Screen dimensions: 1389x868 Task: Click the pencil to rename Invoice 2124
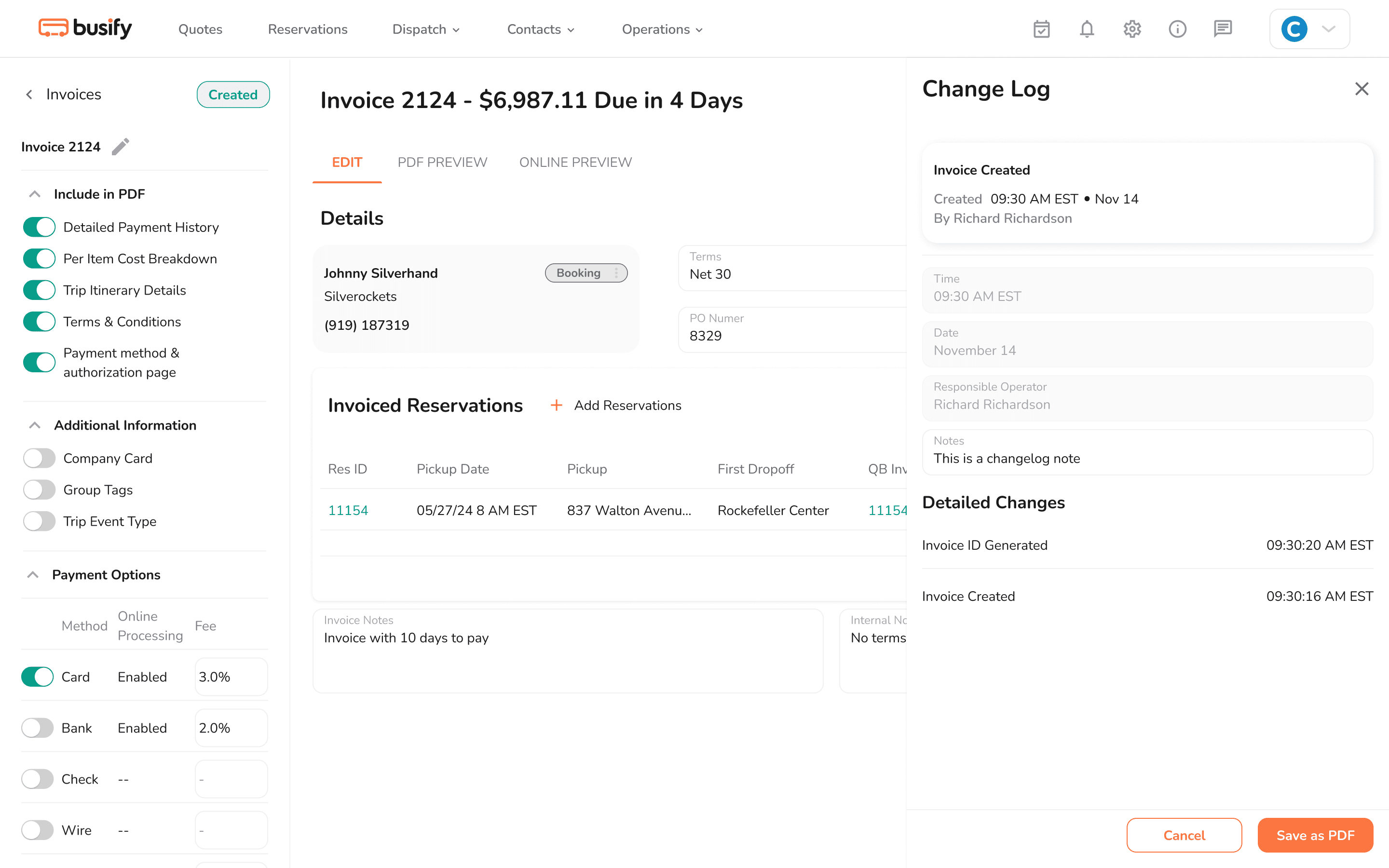[120, 147]
